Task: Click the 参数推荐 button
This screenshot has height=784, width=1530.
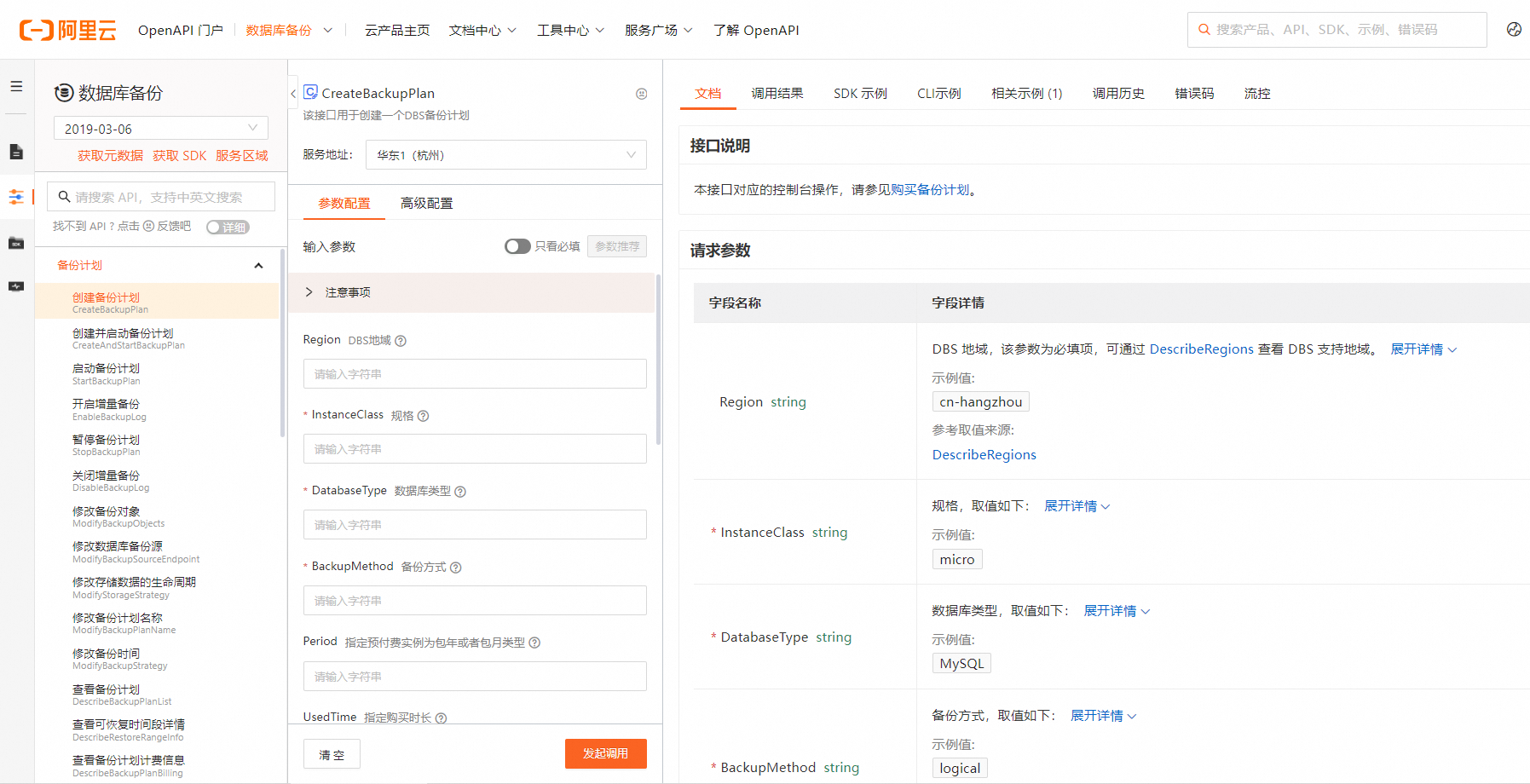Action: click(617, 246)
